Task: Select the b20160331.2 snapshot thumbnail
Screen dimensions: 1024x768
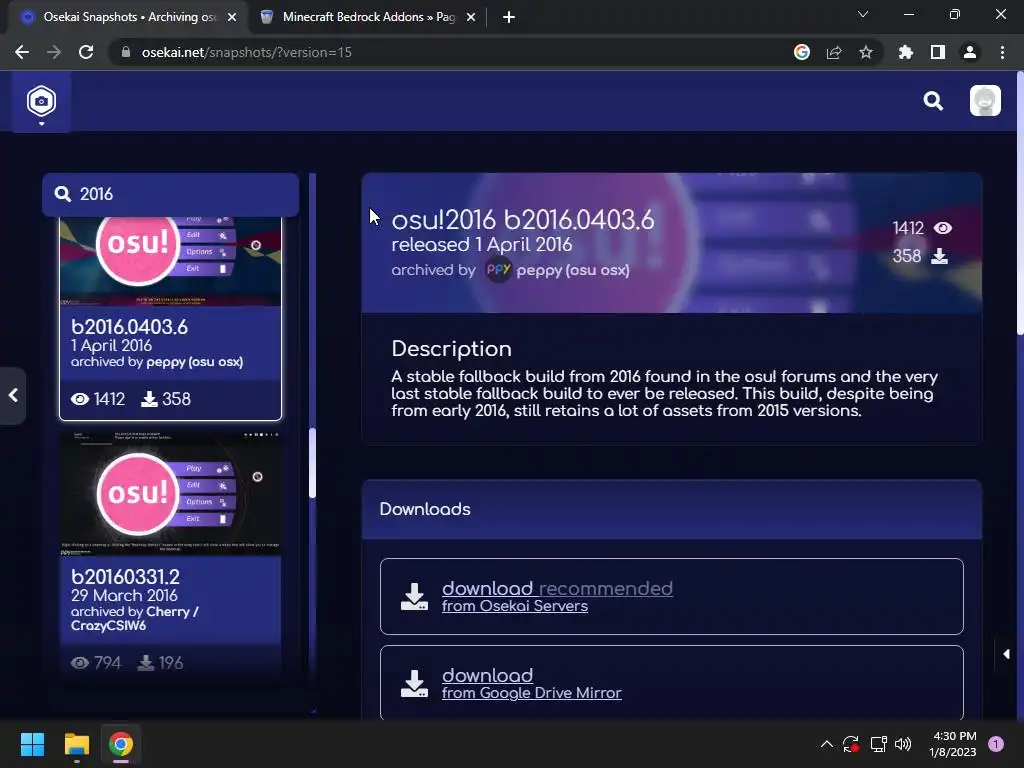Action: tap(170, 493)
